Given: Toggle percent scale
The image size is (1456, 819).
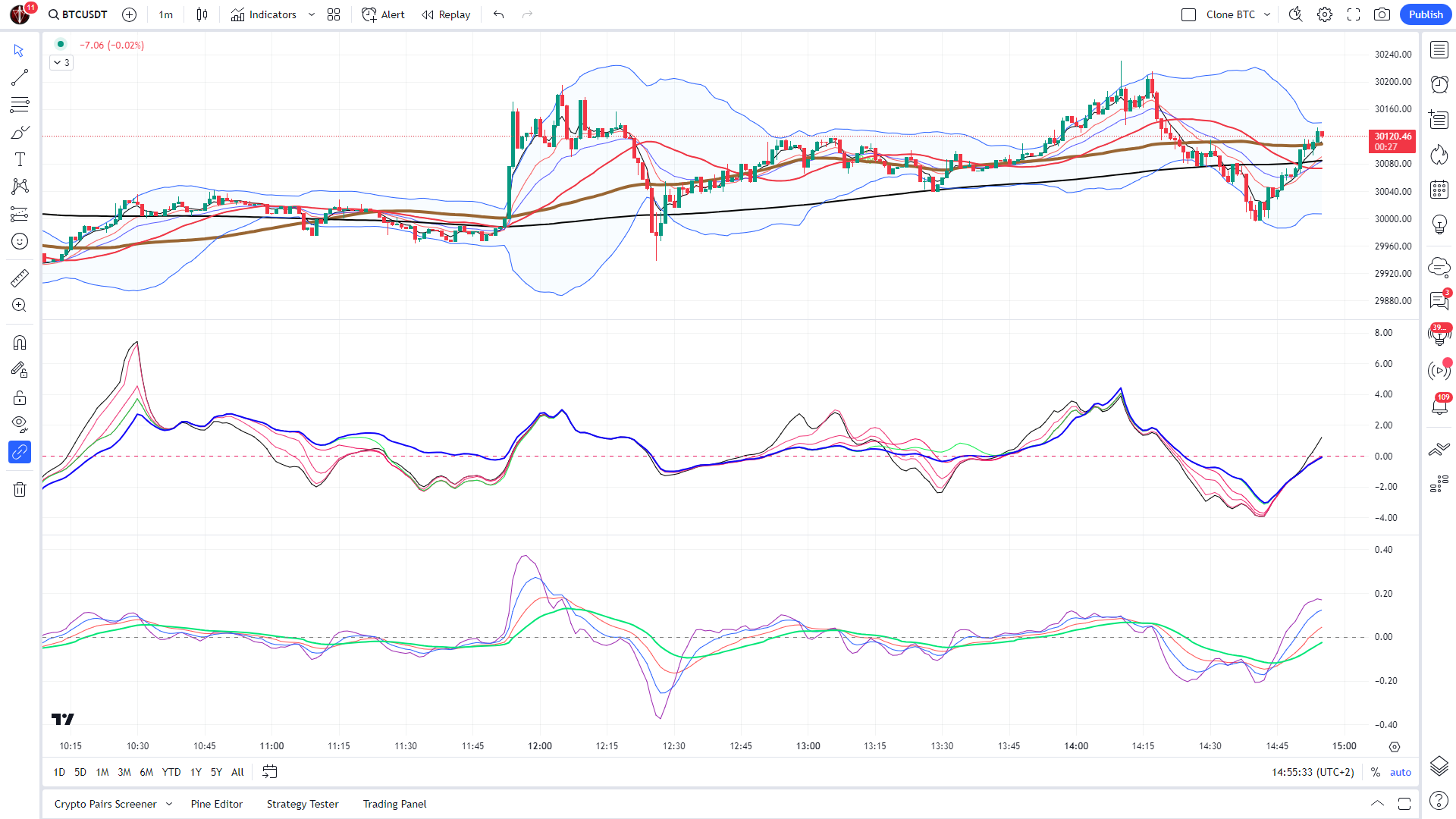Looking at the screenshot, I should [x=1375, y=772].
